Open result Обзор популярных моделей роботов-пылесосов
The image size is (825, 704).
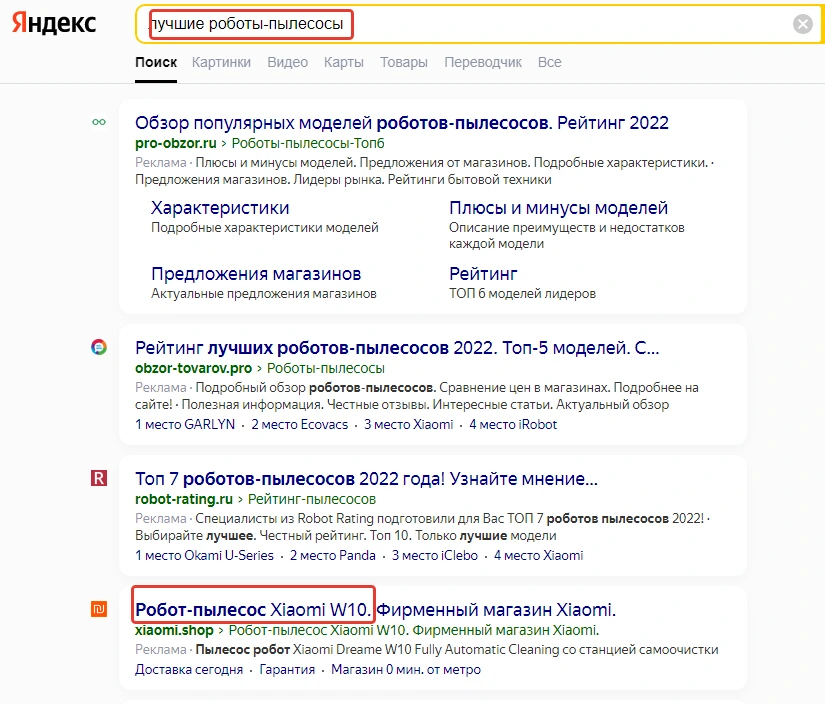click(401, 123)
